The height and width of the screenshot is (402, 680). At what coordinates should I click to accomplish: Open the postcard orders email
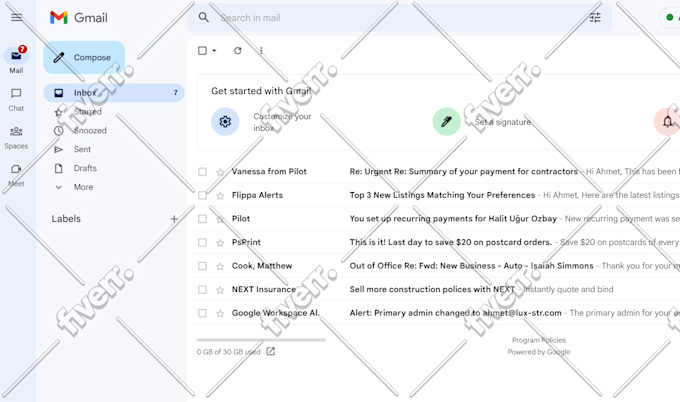click(434, 242)
